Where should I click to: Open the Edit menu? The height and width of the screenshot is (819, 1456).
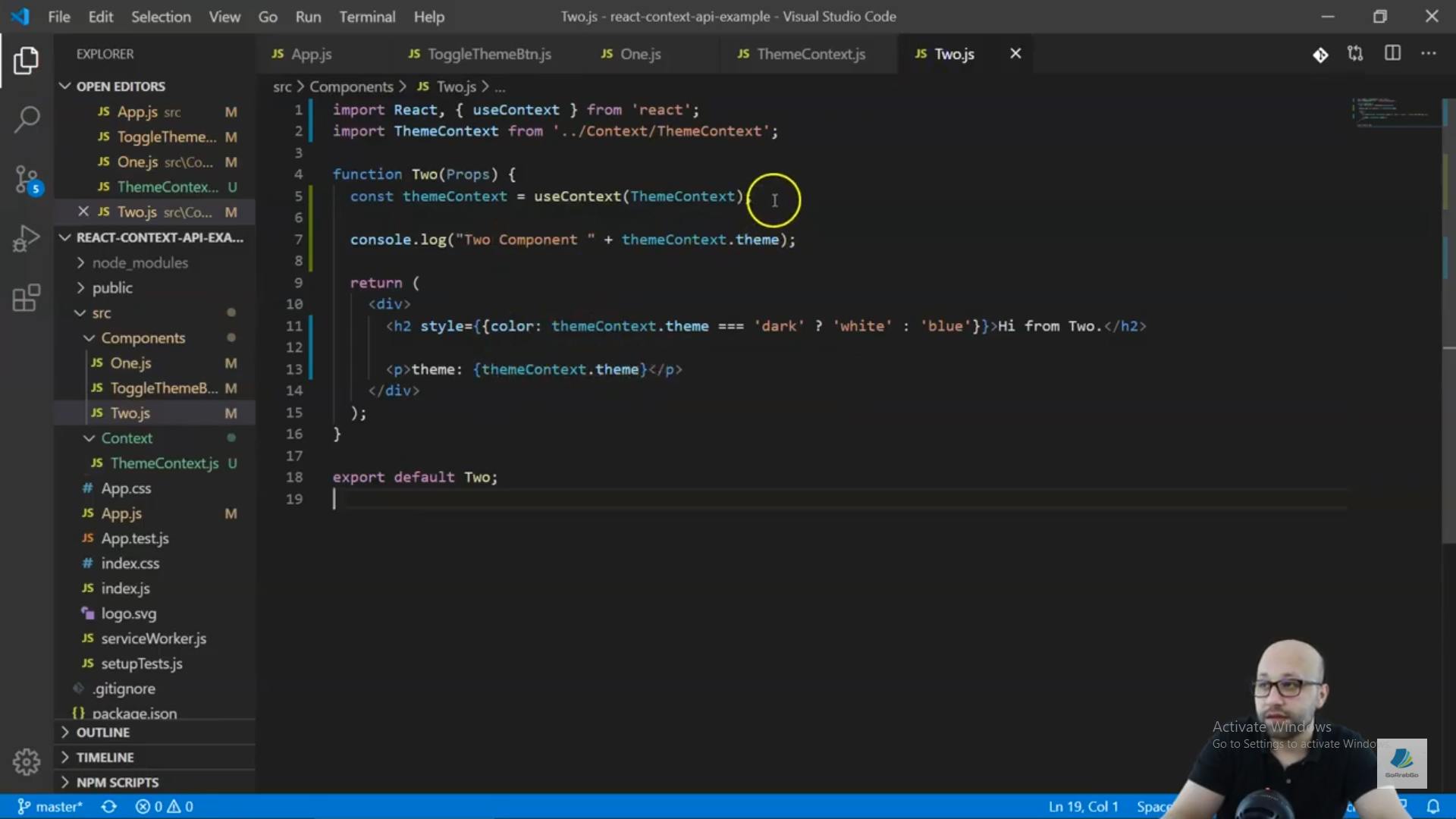[x=100, y=17]
